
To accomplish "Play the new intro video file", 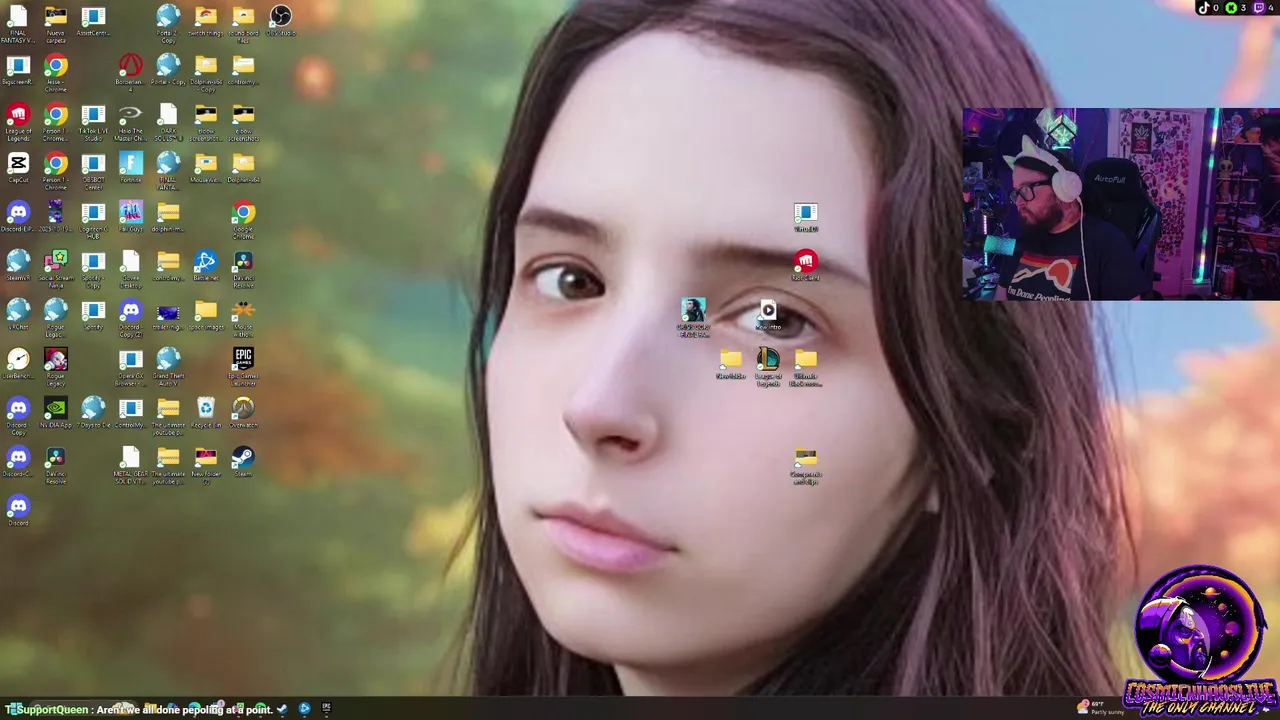I will pos(768,310).
